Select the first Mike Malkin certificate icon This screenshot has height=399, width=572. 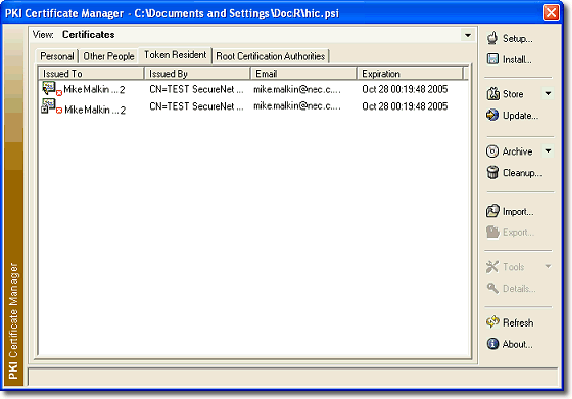pyautogui.click(x=50, y=89)
